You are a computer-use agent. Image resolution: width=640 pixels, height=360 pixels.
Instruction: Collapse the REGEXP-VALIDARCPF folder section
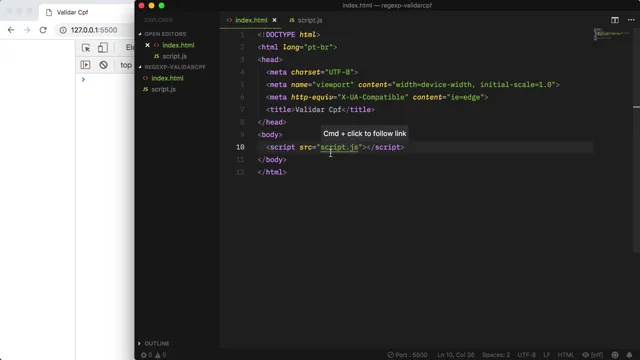pyautogui.click(x=175, y=67)
